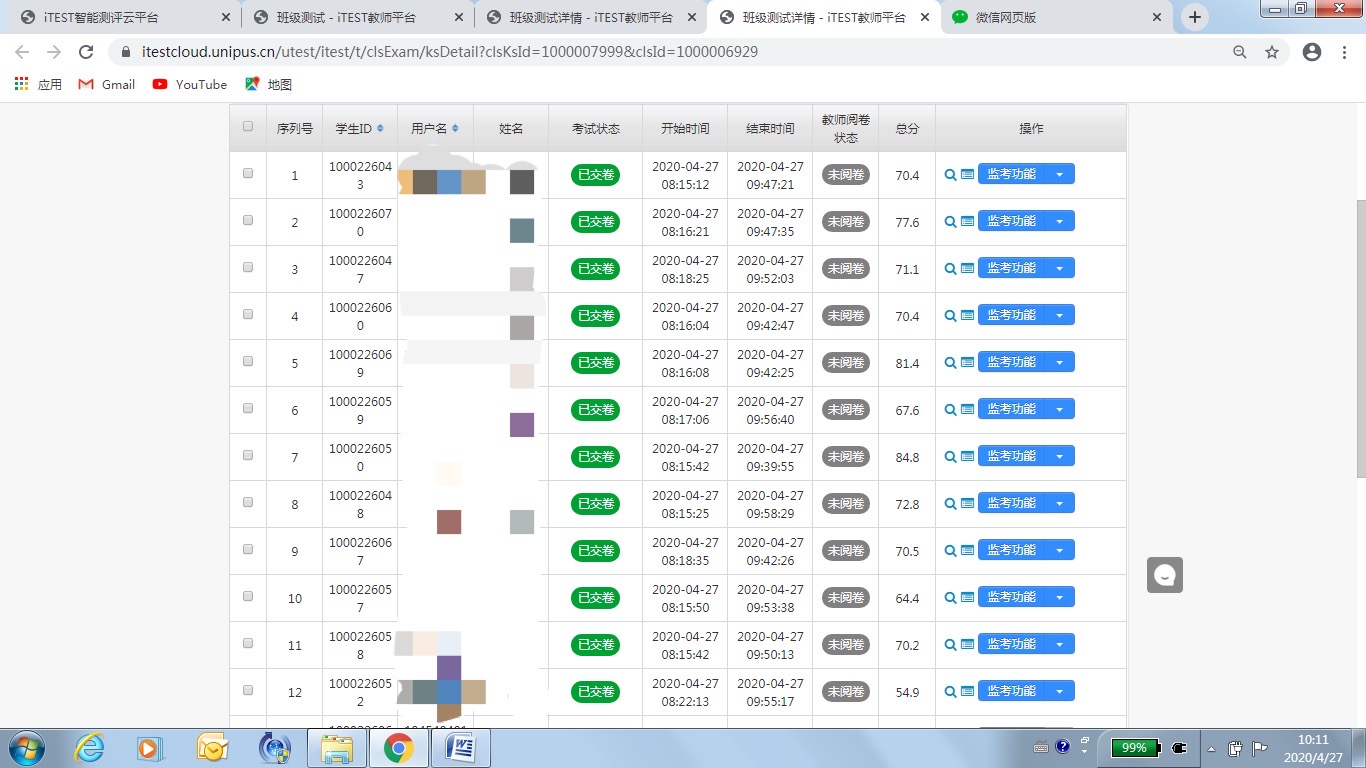The width and height of the screenshot is (1366, 768).
Task: Click the list detail icon in row 10
Action: point(967,598)
